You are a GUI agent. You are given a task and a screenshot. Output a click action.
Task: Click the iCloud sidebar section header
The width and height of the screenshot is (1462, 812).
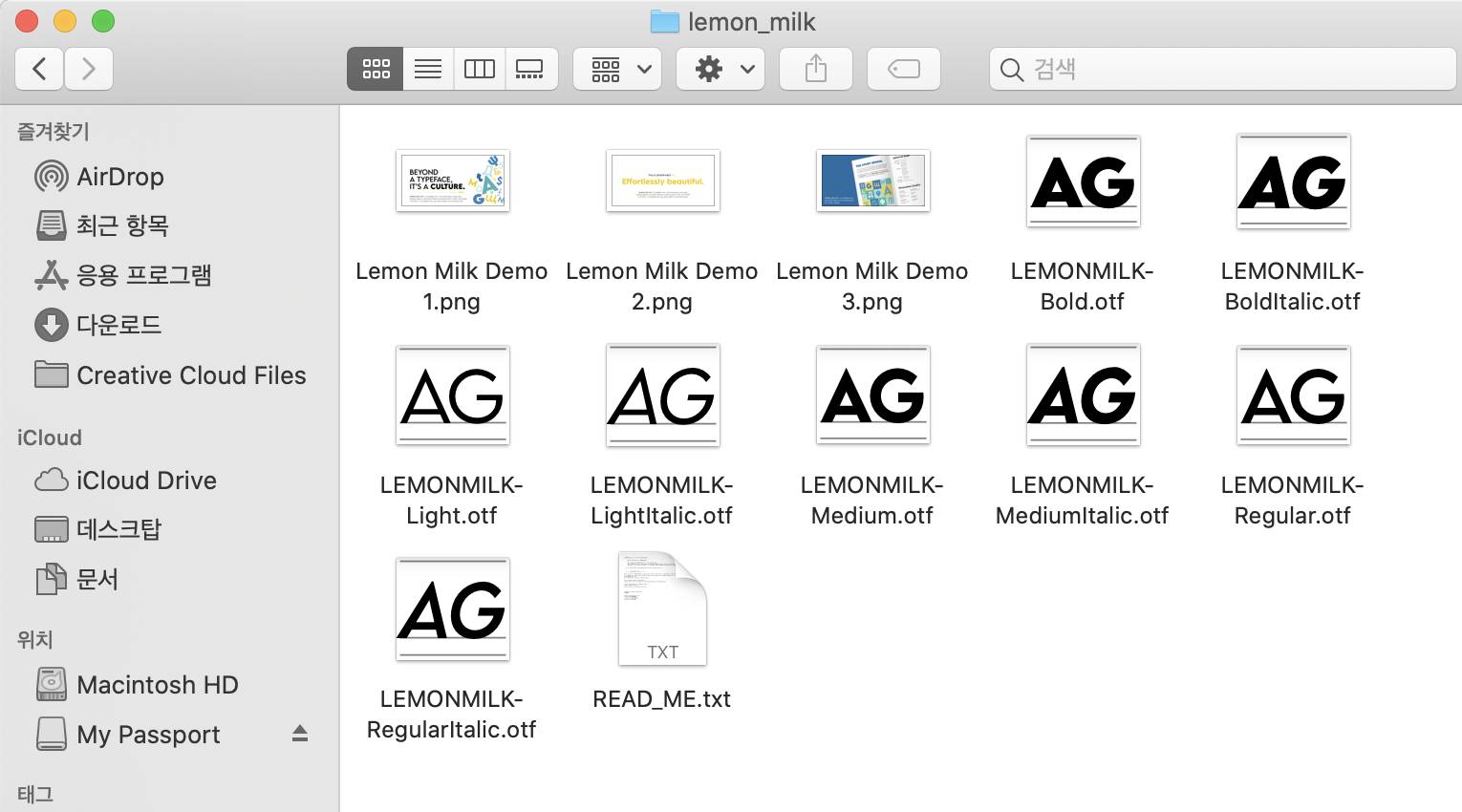click(50, 438)
